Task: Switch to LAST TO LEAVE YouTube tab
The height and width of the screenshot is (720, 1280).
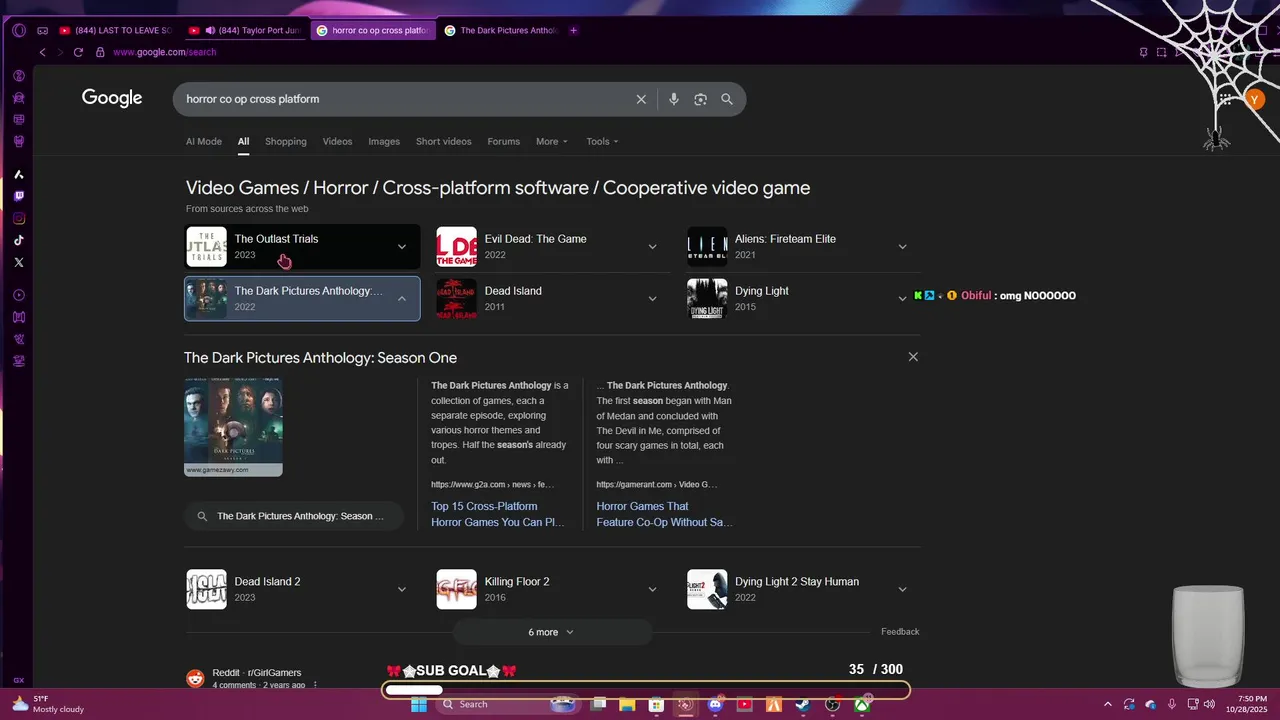Action: coord(117,30)
